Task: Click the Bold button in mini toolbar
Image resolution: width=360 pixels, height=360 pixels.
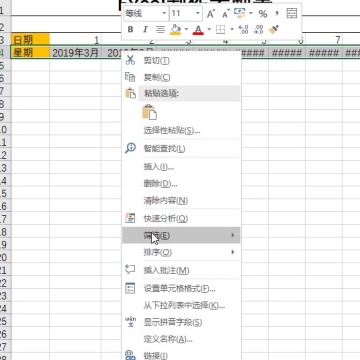Action: click(x=130, y=30)
